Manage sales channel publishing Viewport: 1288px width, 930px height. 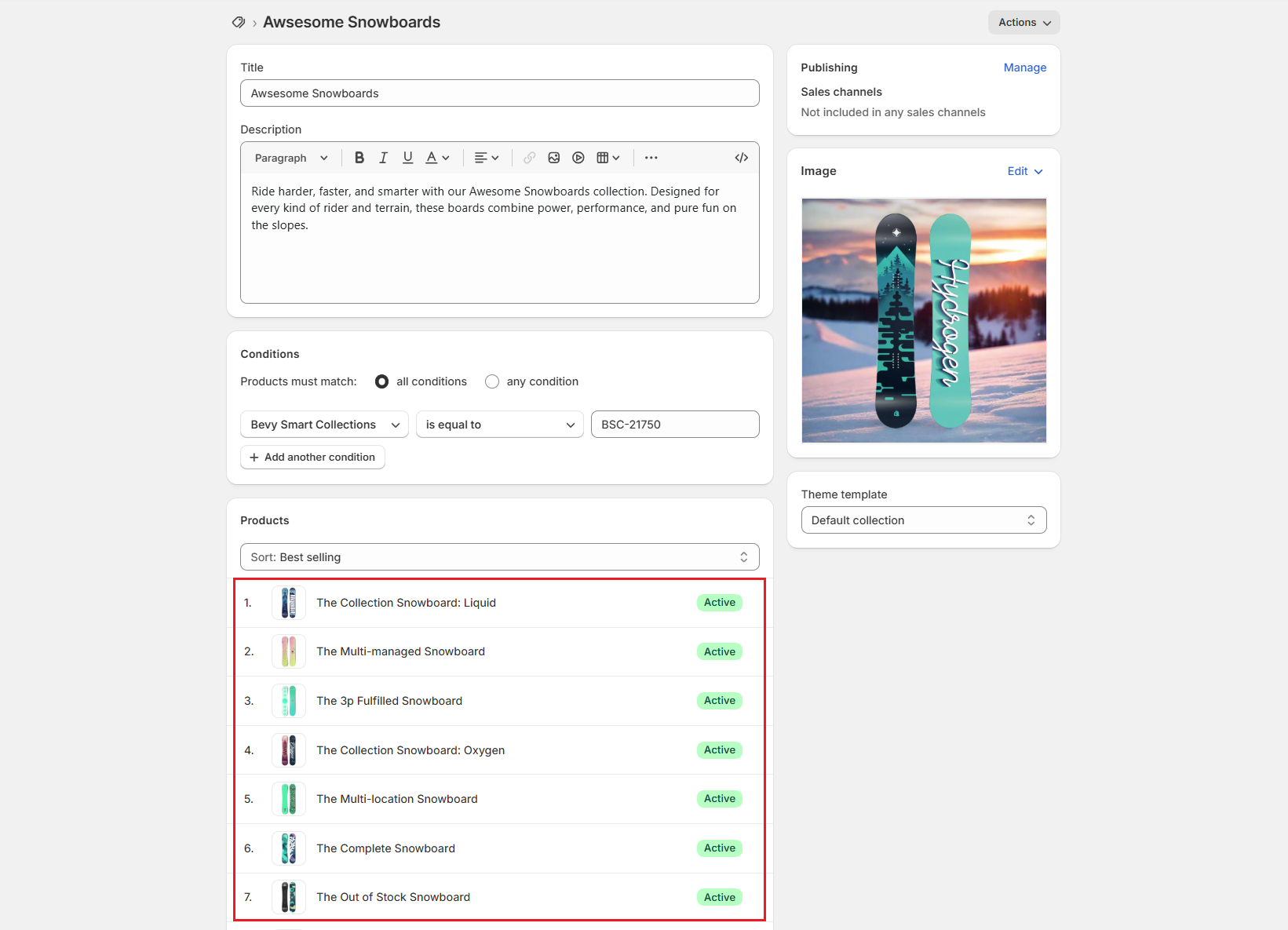click(x=1024, y=67)
